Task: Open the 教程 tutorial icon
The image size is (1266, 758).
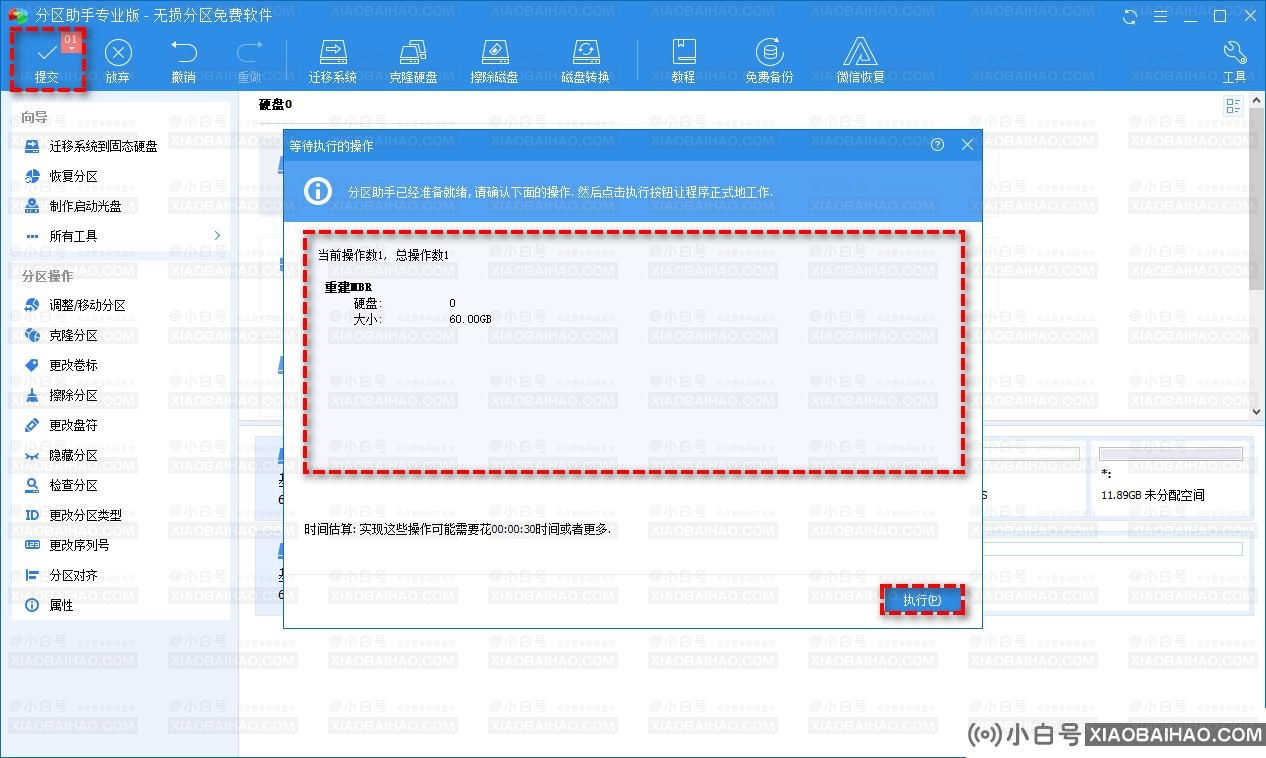Action: click(683, 60)
